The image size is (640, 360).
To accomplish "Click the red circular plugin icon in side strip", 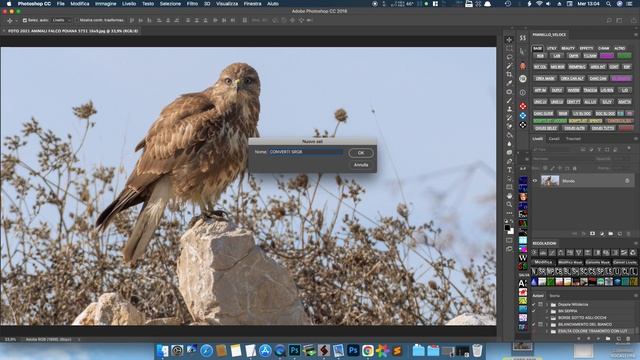I will 523,106.
